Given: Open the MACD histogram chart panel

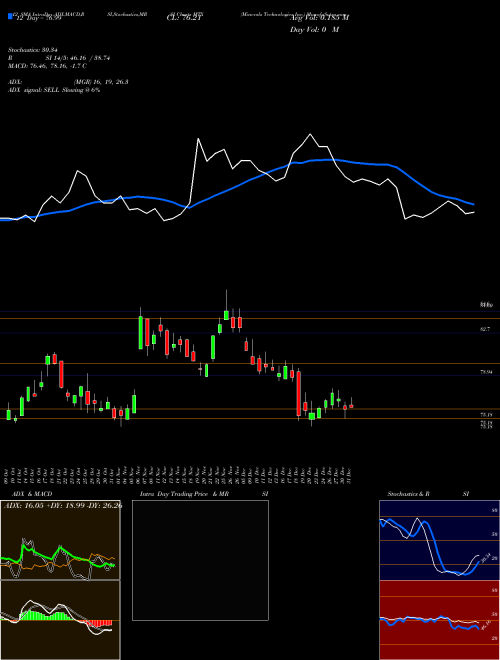Looking at the screenshot, I should 60,620.
